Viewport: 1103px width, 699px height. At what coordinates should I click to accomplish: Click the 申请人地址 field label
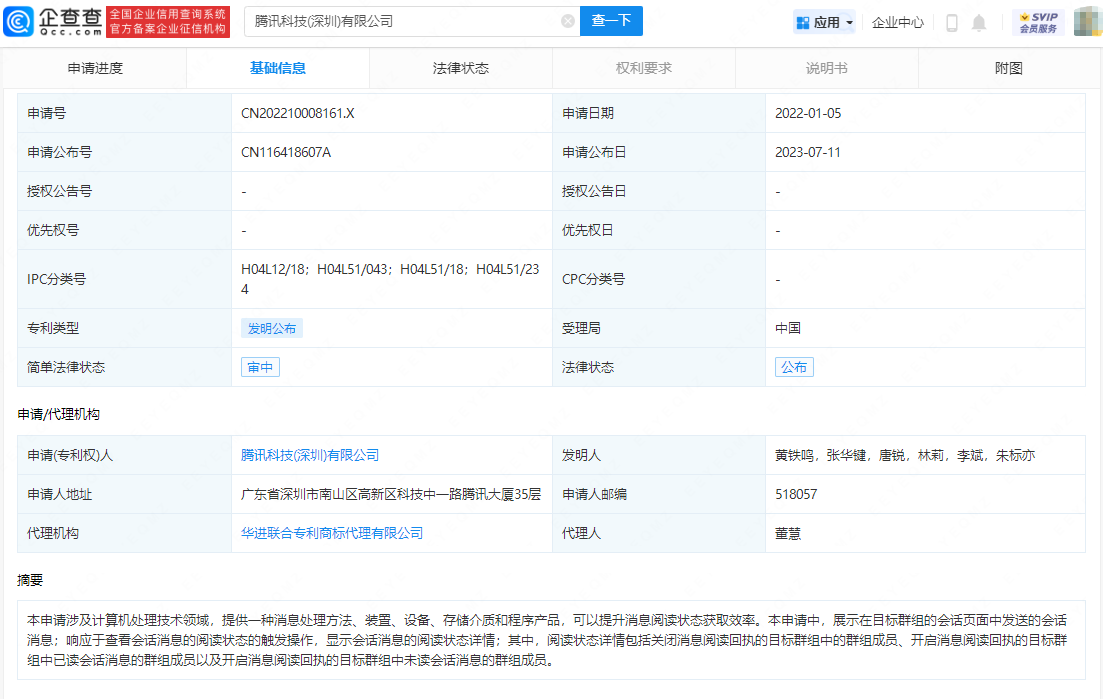click(x=59, y=494)
